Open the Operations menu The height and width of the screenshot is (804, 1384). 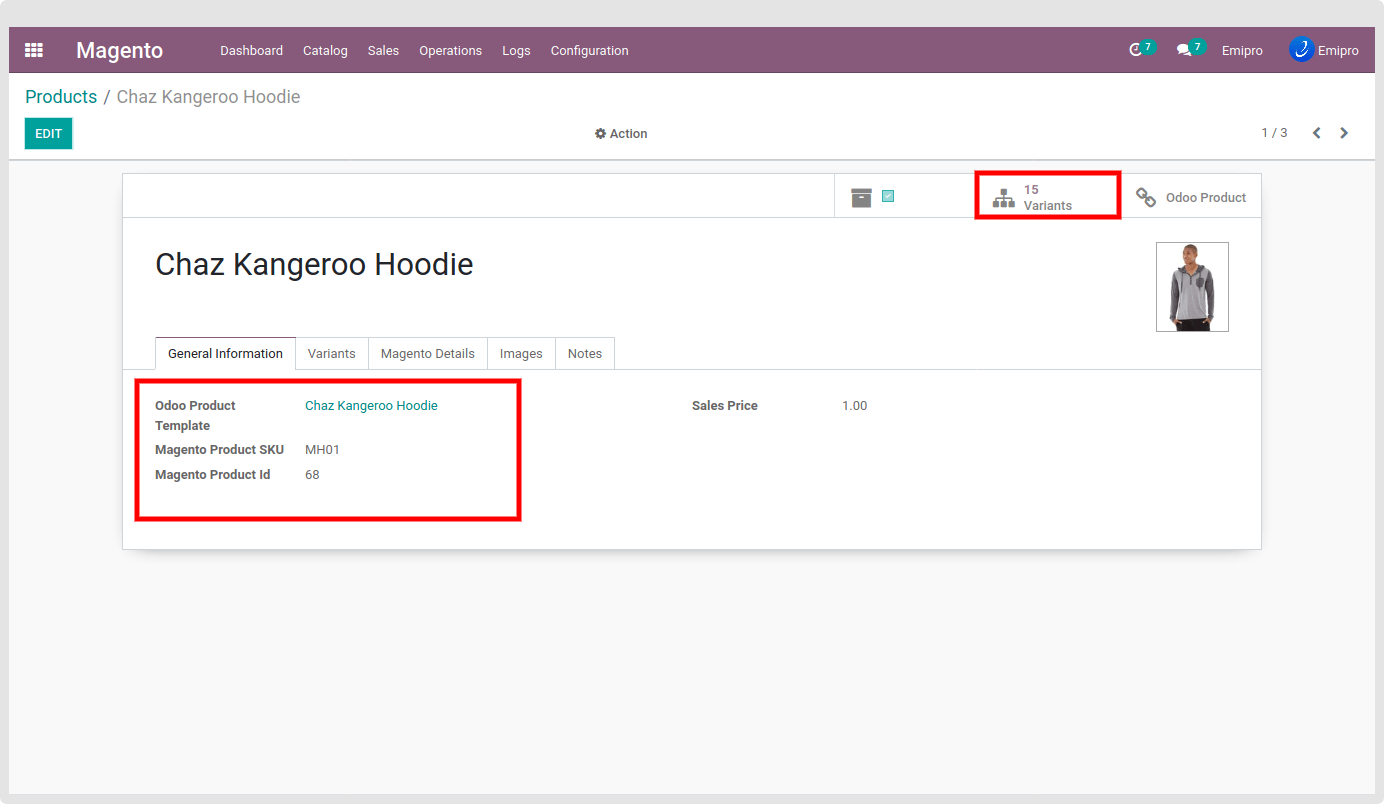[x=450, y=50]
